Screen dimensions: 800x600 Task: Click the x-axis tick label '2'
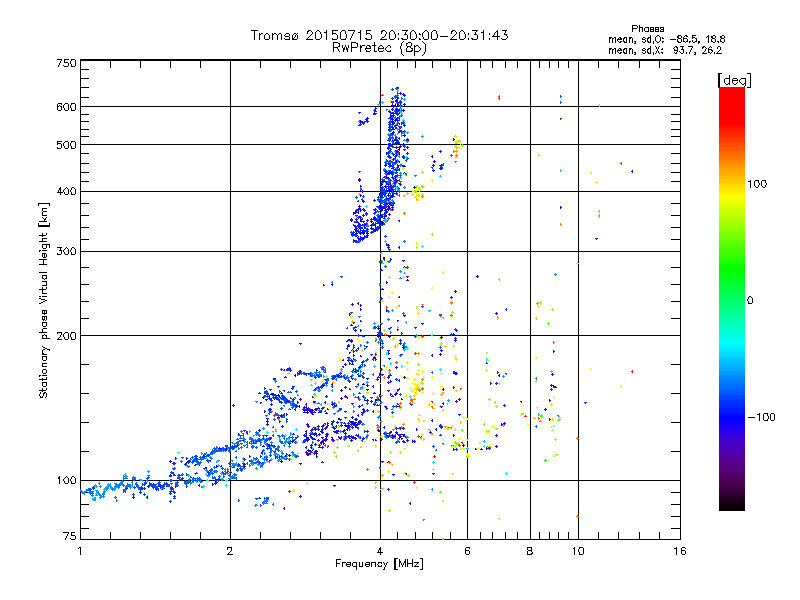[230, 551]
